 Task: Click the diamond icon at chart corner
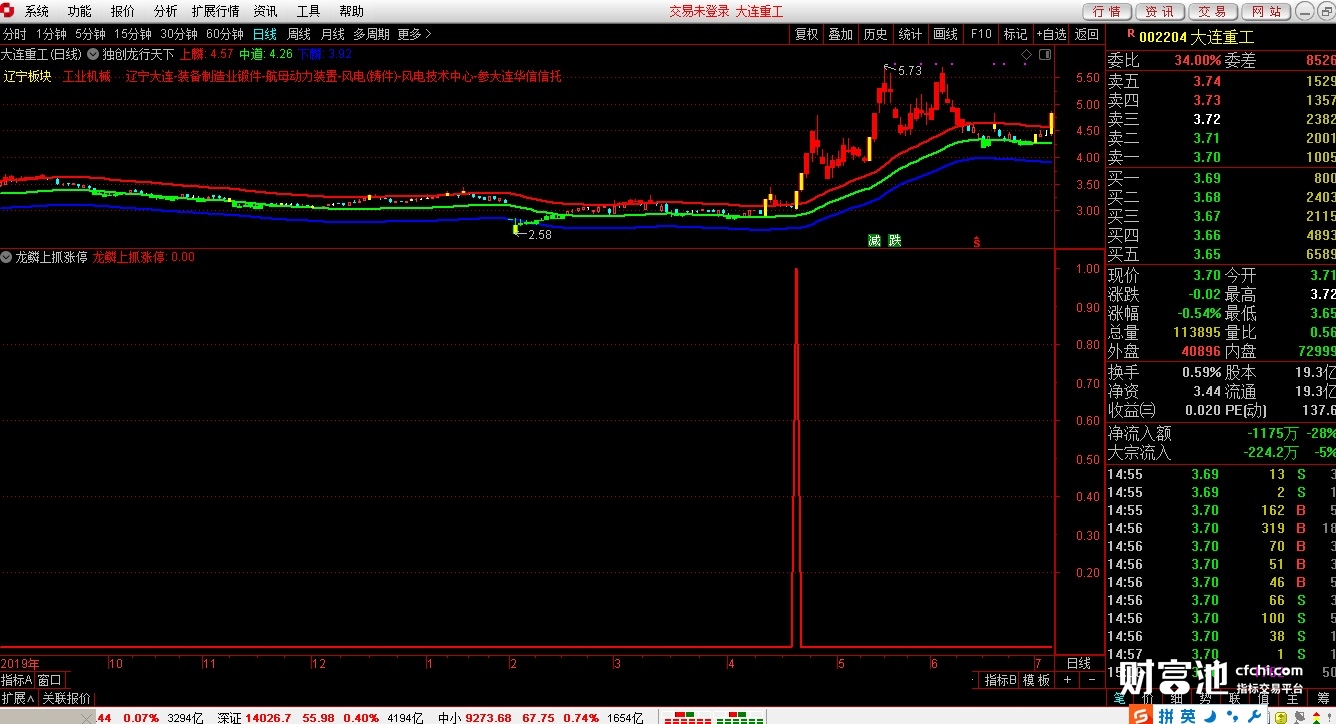coord(1026,53)
